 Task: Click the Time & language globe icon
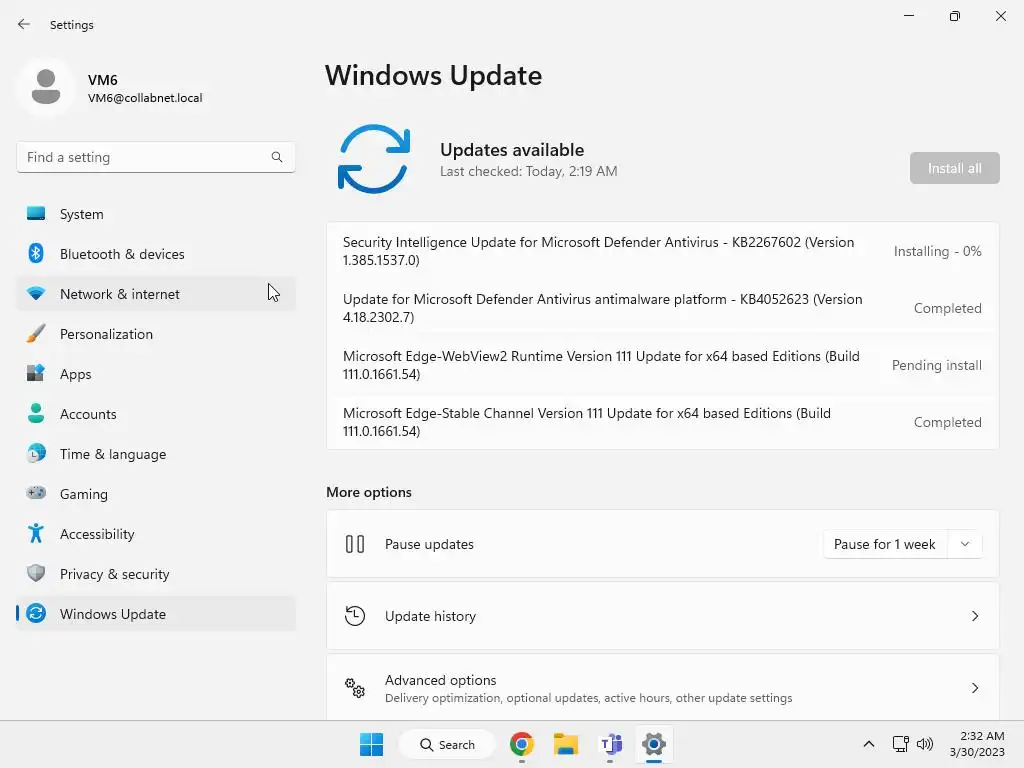tap(36, 453)
